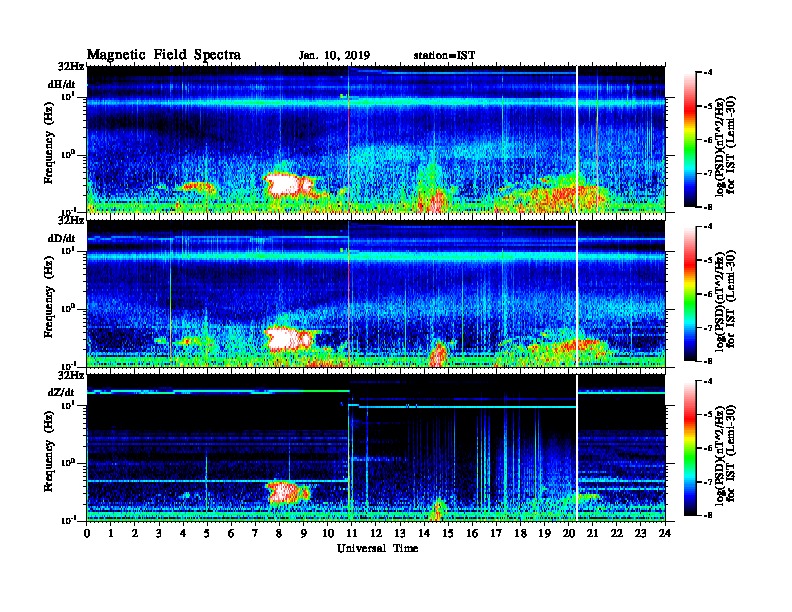Click the "32Hz" label above dH/dt
Screen dimensions: 792x612
(x=71, y=66)
